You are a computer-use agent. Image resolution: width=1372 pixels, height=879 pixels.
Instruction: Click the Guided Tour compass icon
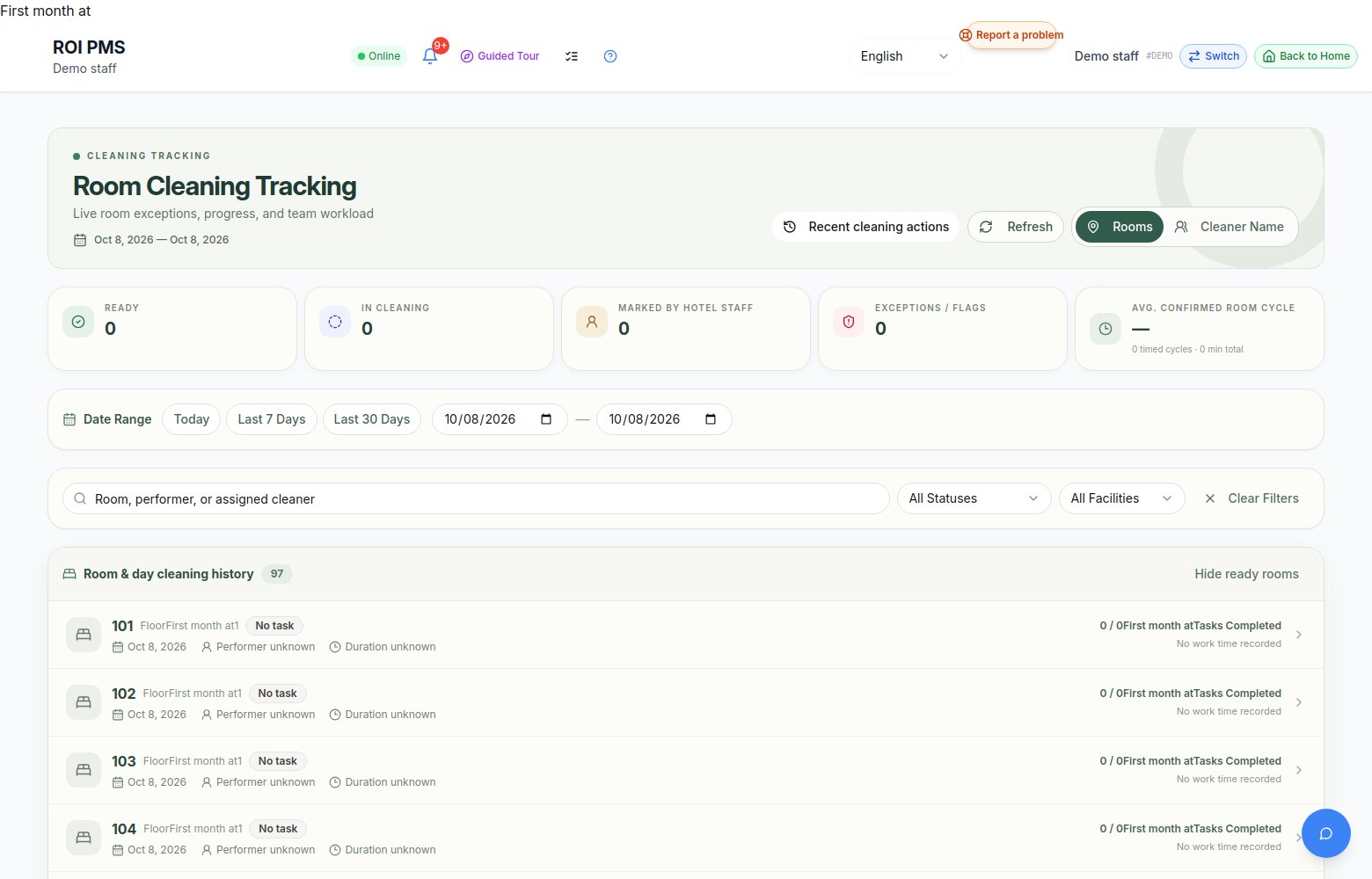pos(467,56)
